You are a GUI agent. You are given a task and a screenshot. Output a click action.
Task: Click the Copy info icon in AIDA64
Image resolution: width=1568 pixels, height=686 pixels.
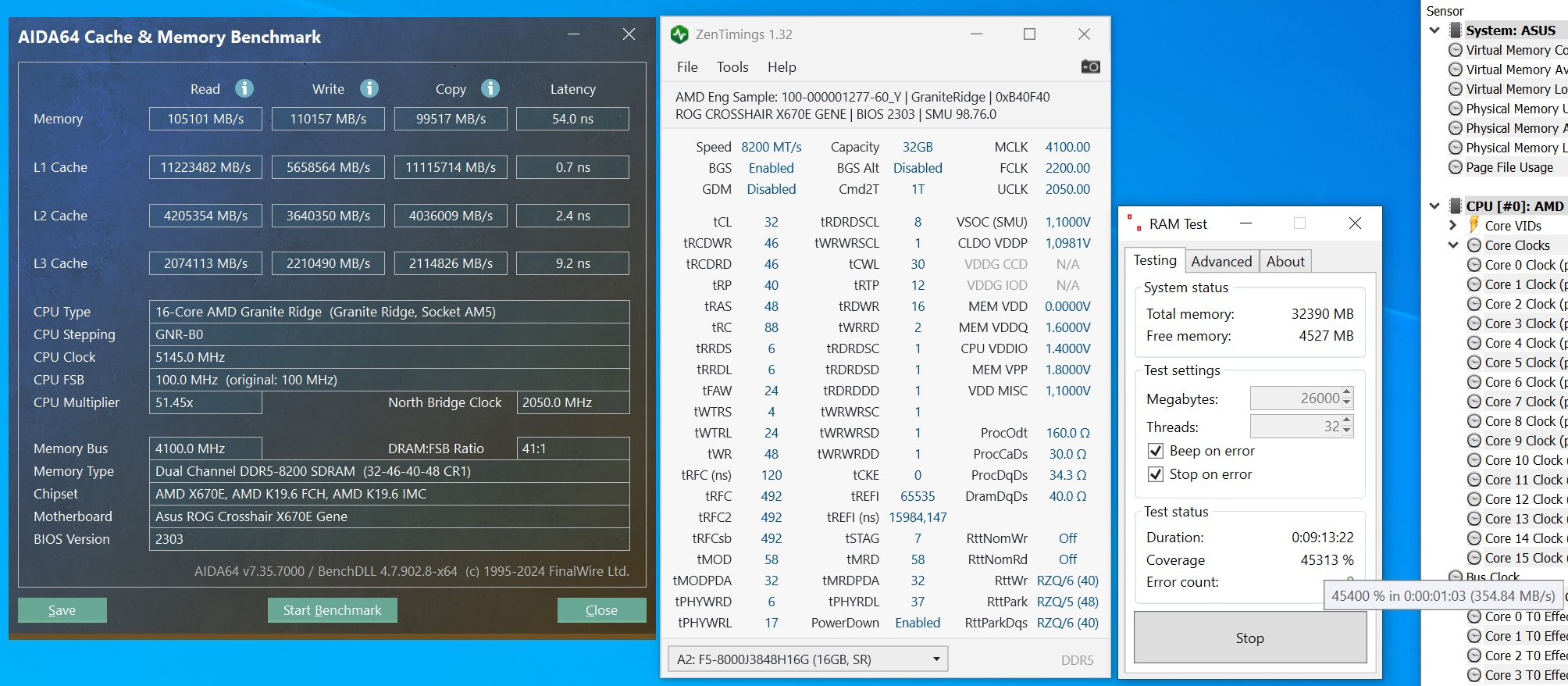click(490, 88)
